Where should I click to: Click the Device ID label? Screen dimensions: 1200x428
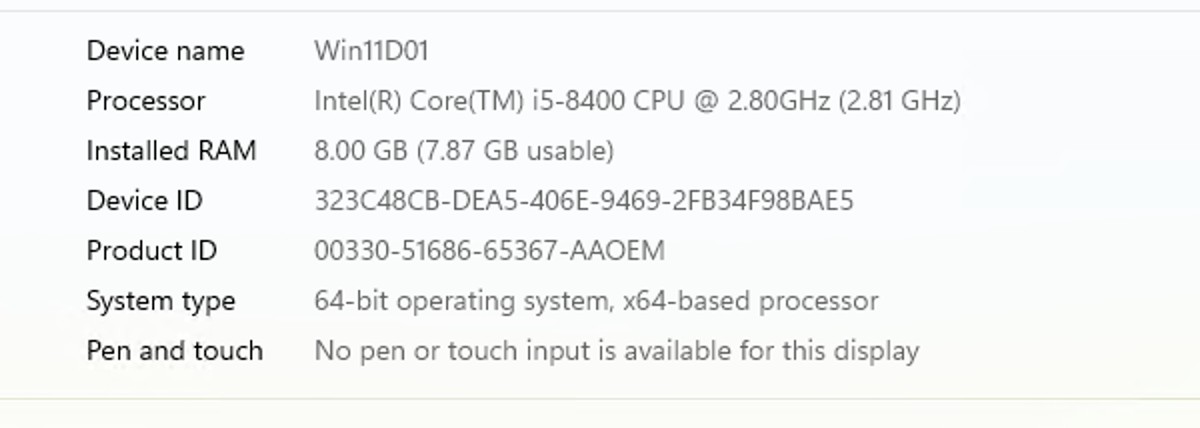coord(144,201)
